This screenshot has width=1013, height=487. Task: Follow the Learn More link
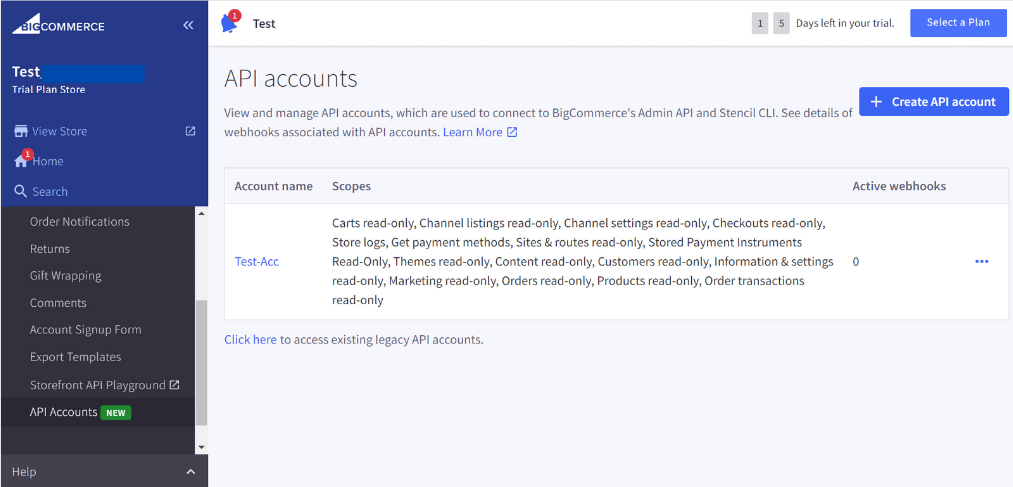coord(473,132)
